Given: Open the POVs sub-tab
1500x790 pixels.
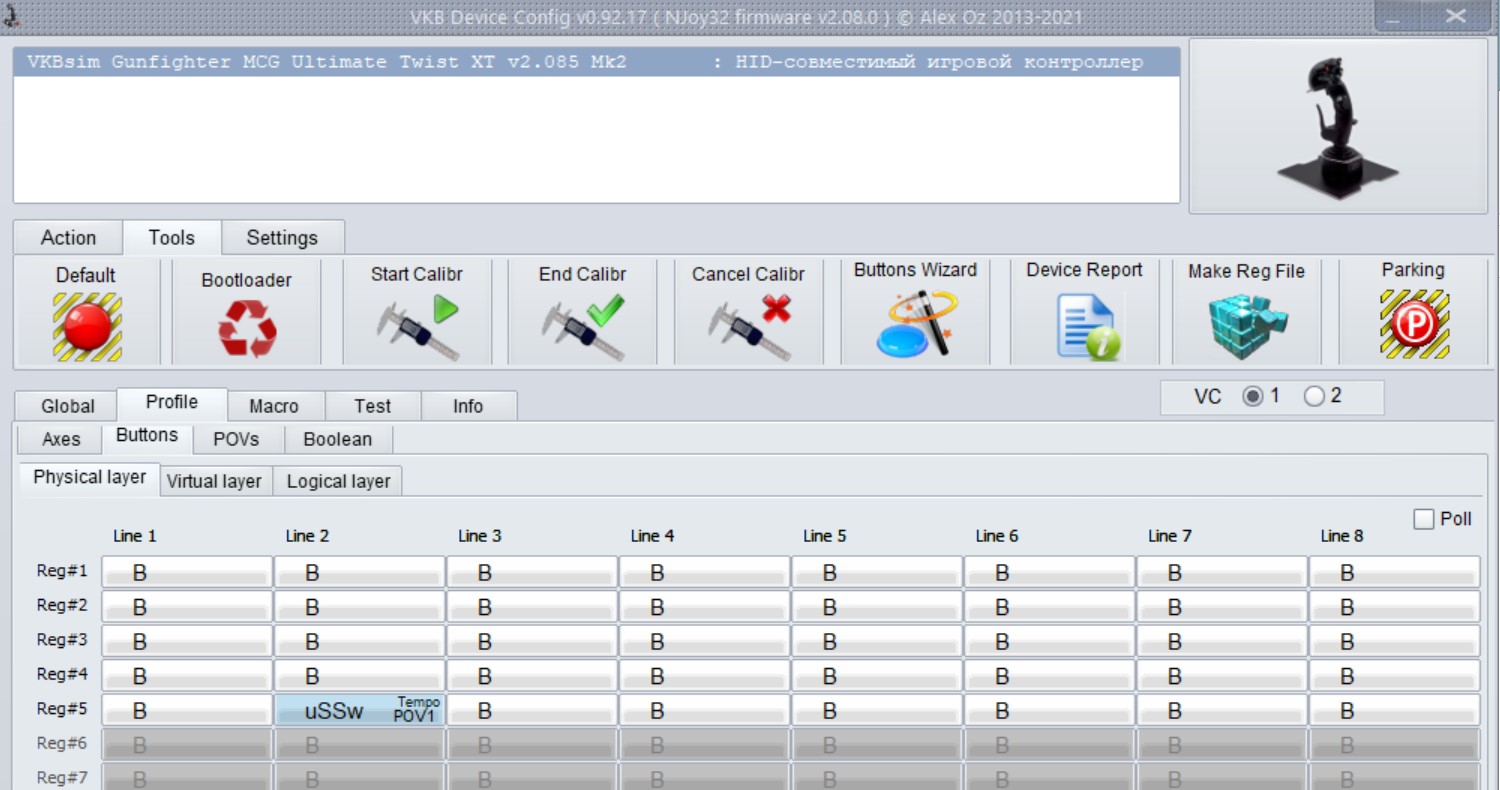Looking at the screenshot, I should (237, 439).
